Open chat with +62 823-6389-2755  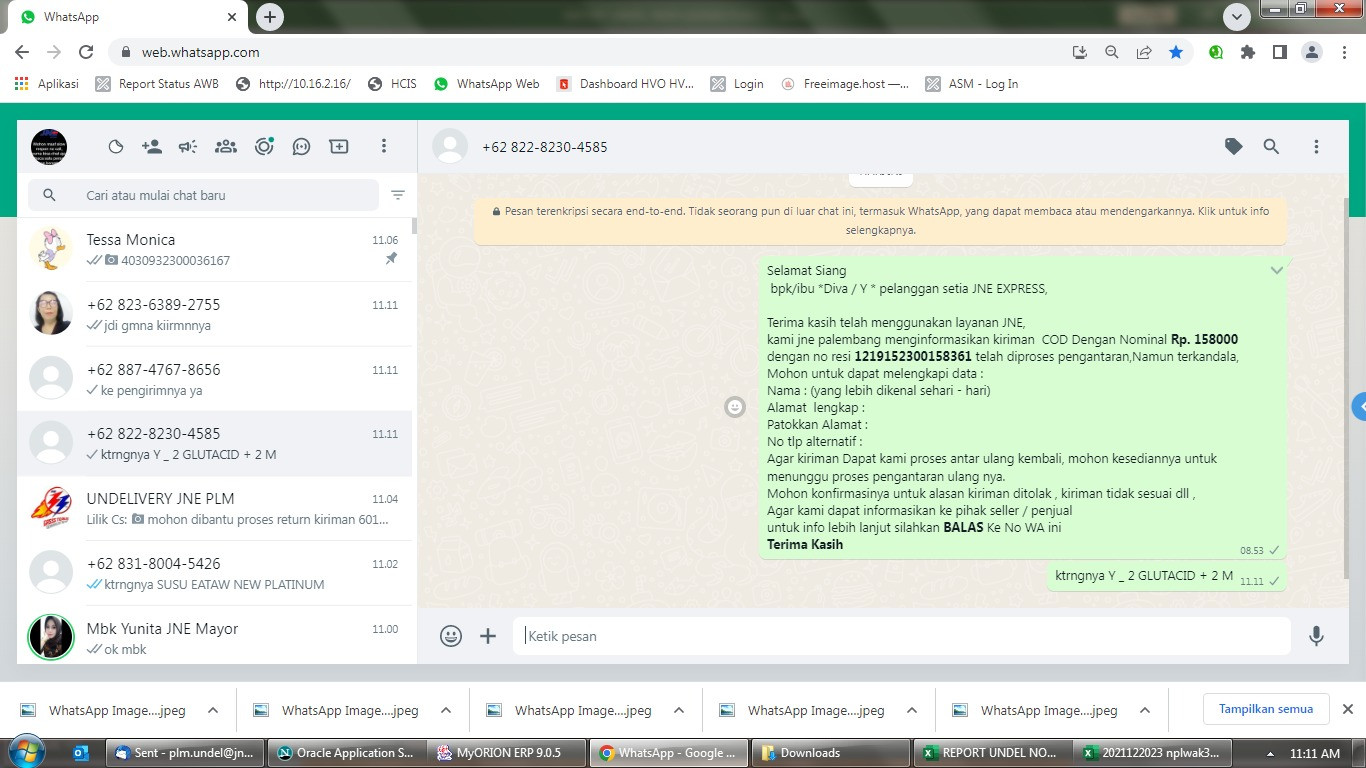215,314
